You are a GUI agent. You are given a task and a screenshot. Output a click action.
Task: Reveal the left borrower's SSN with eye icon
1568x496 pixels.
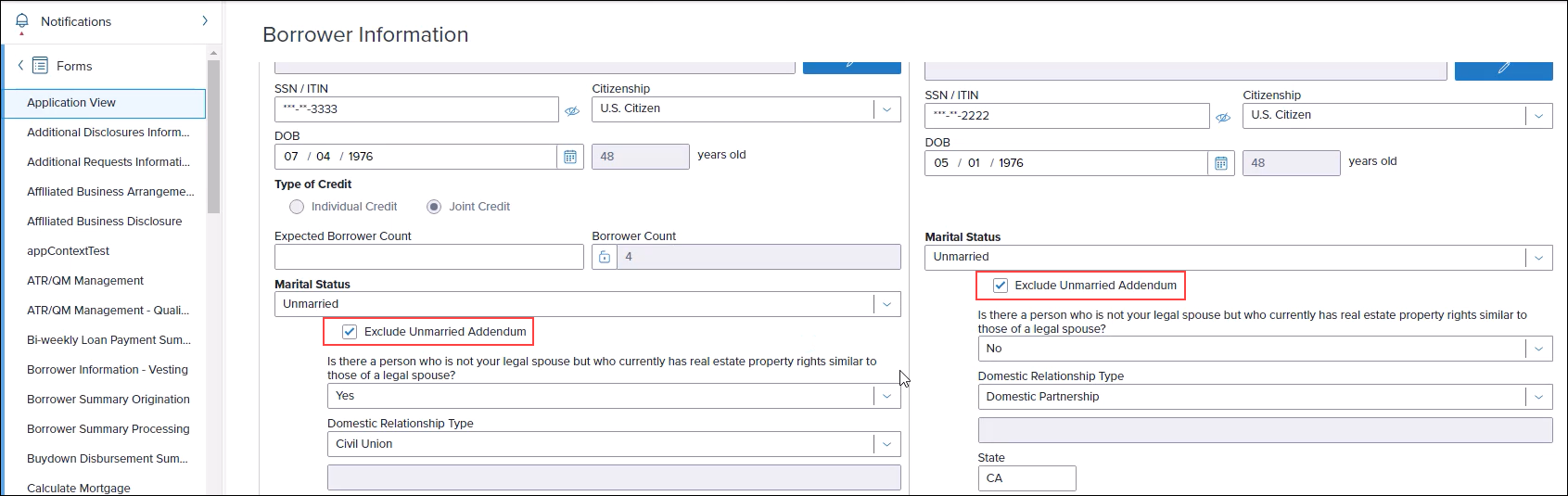click(572, 110)
